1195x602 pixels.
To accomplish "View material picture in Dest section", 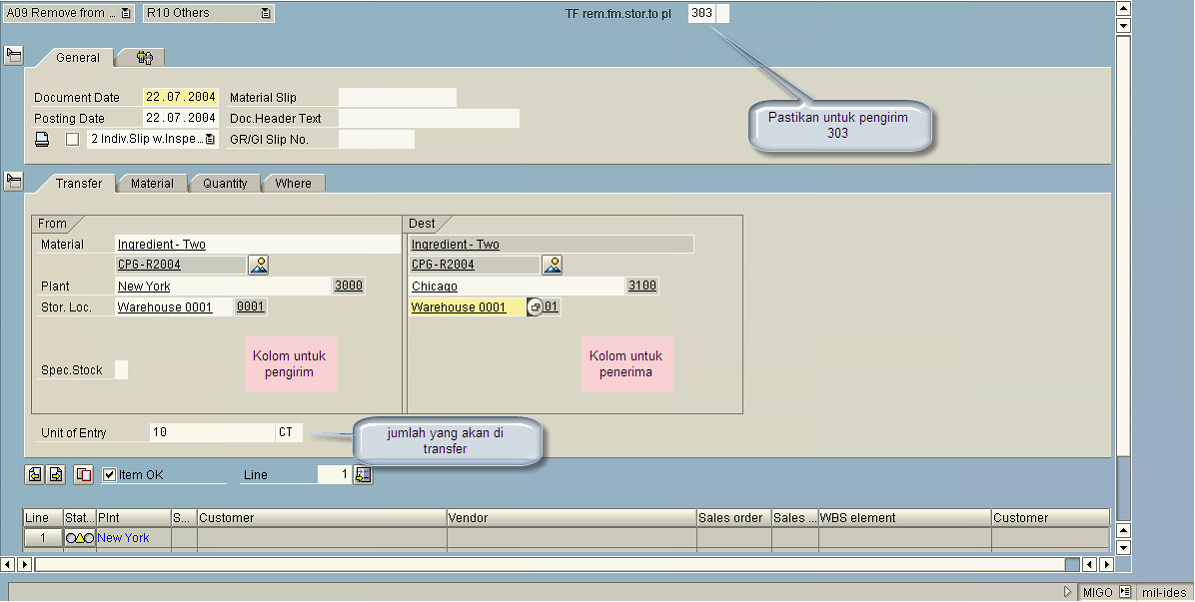I will tap(552, 265).
